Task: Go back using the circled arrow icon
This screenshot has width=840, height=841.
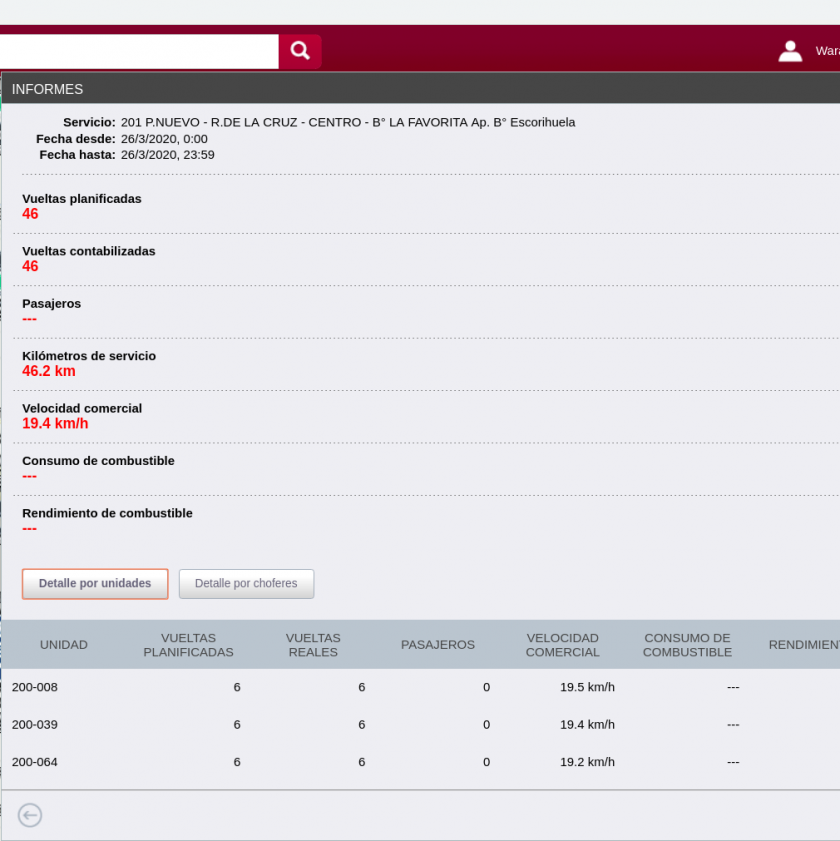Action: pyautogui.click(x=30, y=815)
